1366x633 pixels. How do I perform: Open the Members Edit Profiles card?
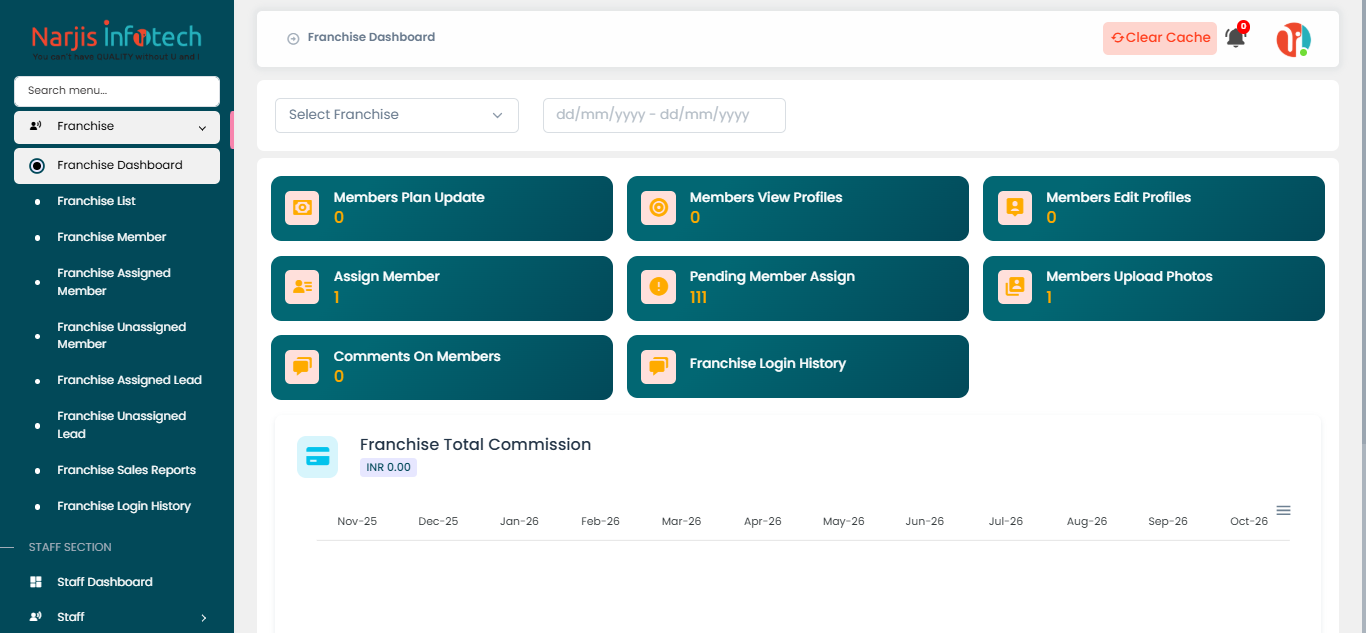click(x=1154, y=208)
